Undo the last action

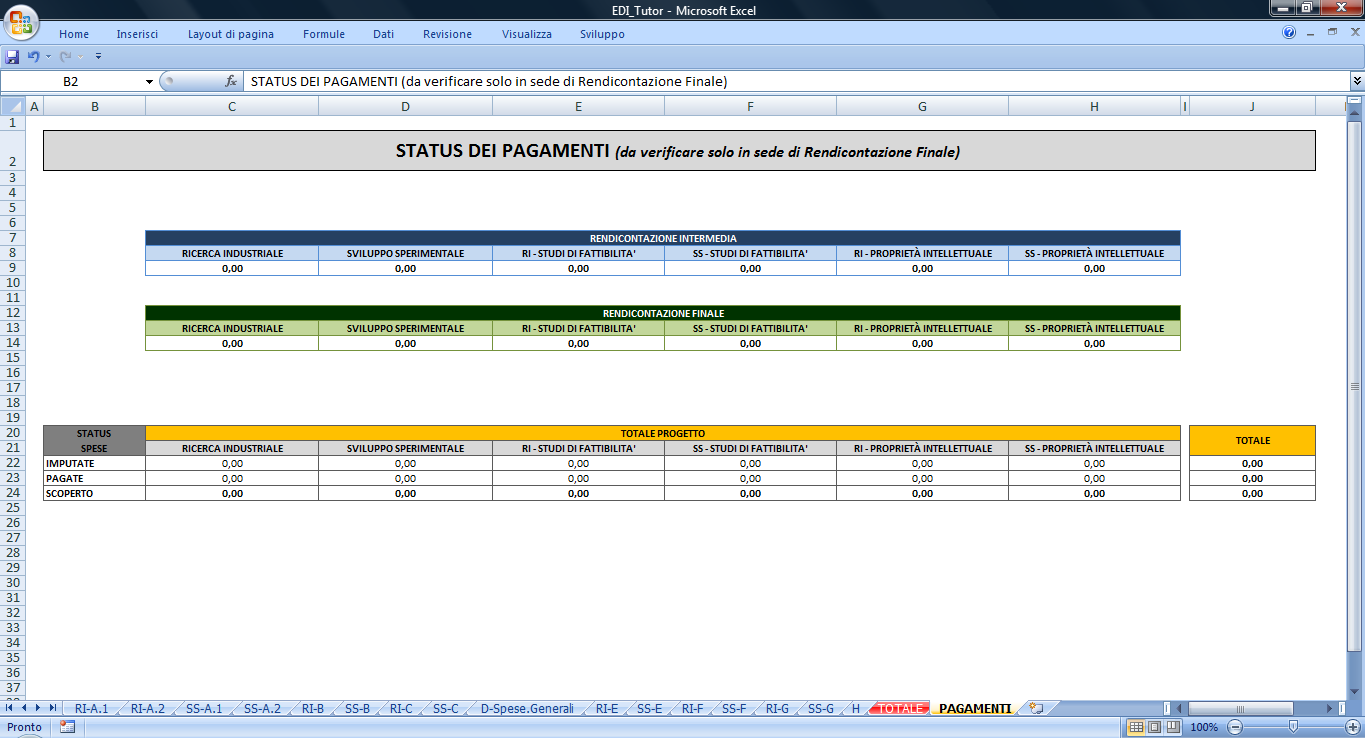[x=33, y=57]
